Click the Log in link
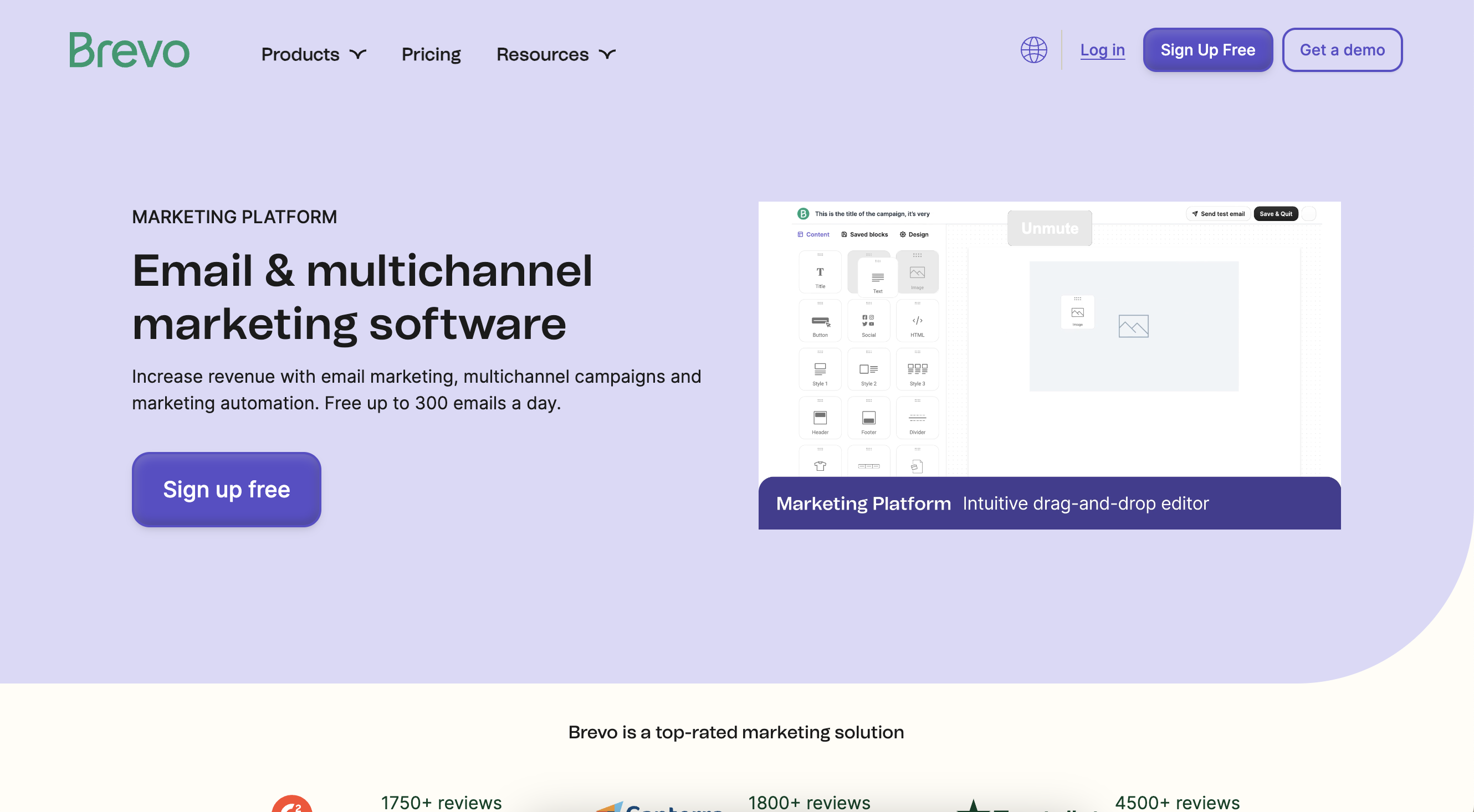The height and width of the screenshot is (812, 1474). point(1102,50)
